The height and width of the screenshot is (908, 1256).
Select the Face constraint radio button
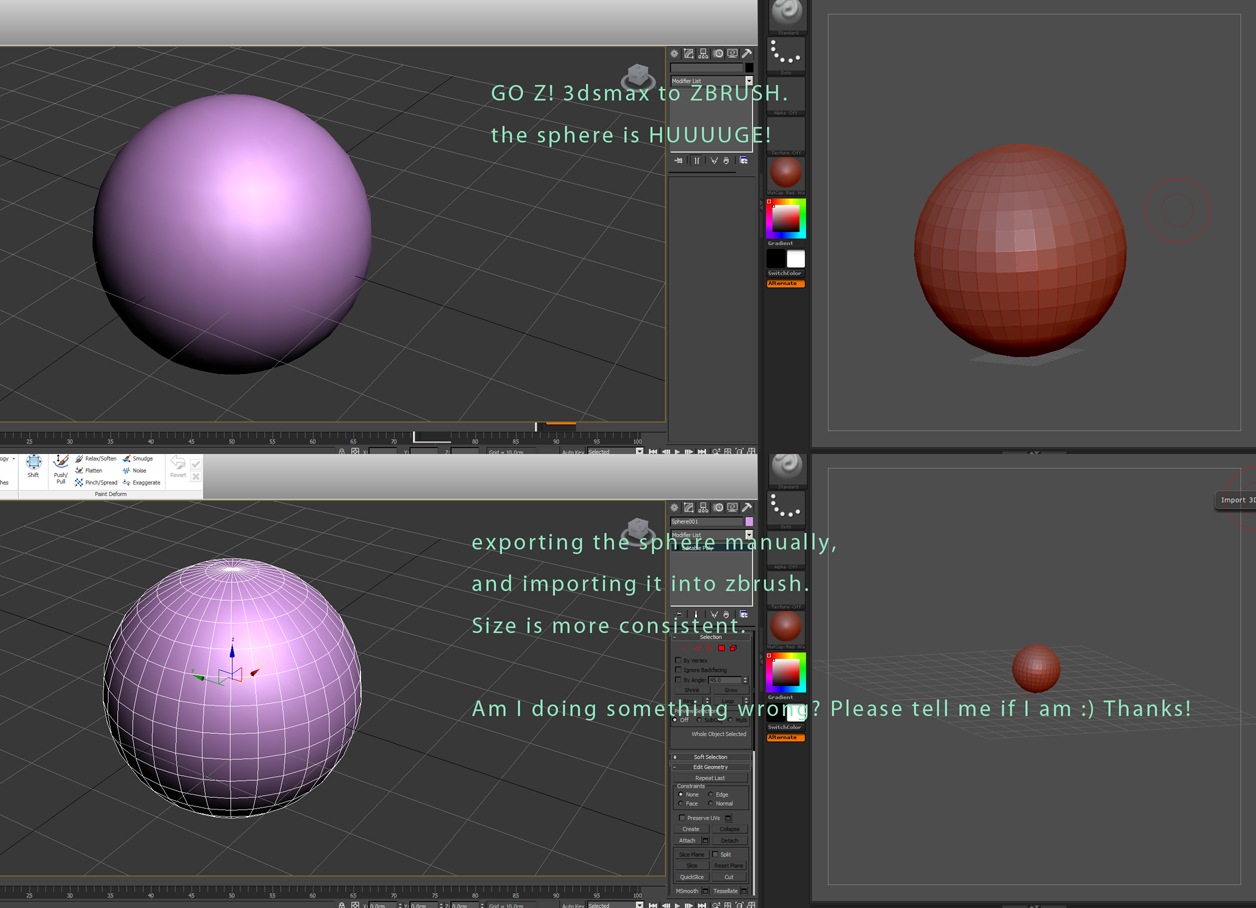click(681, 804)
